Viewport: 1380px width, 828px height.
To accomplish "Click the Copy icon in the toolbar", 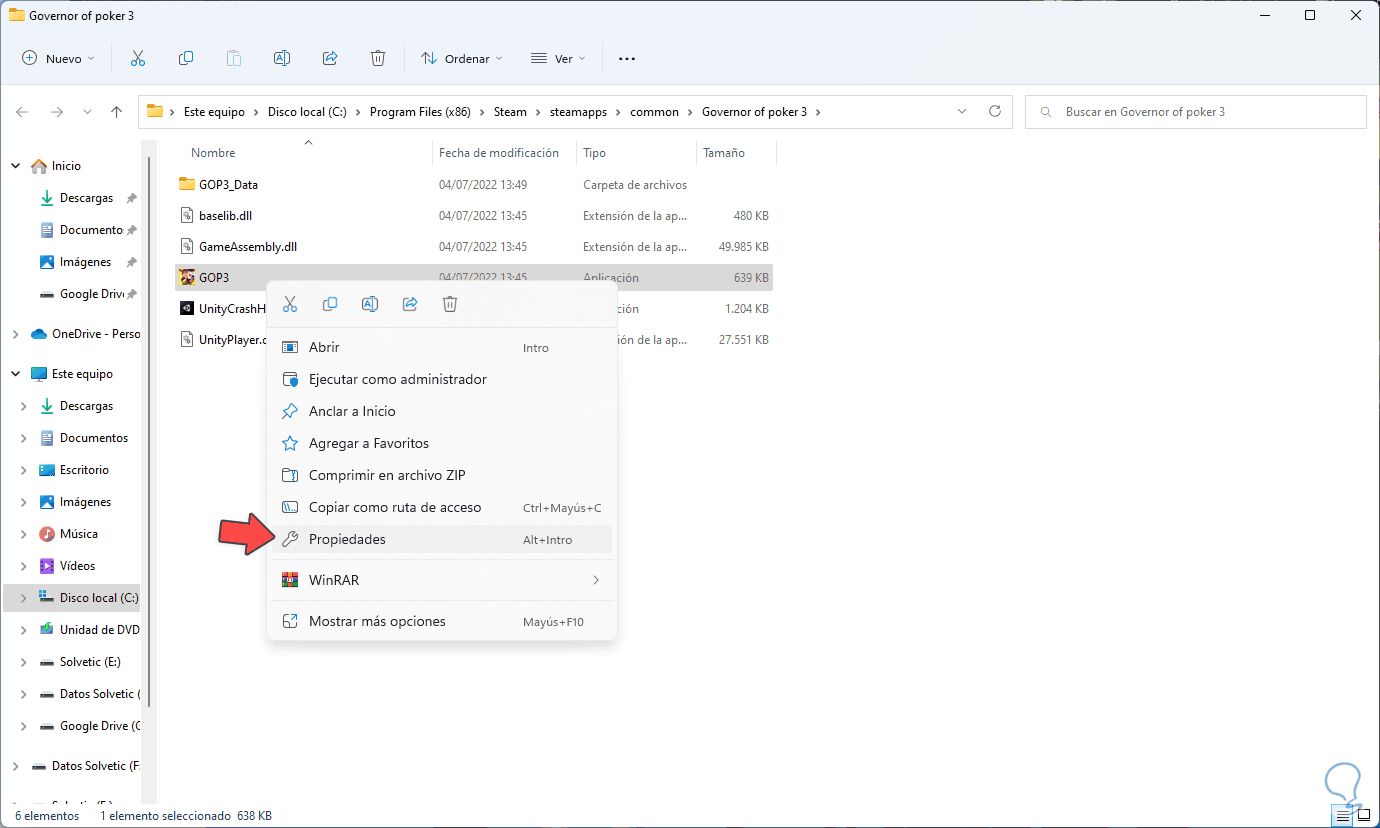I will click(186, 58).
